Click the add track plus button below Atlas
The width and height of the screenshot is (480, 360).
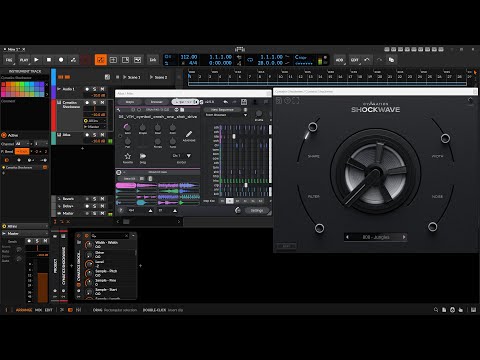click(x=82, y=148)
